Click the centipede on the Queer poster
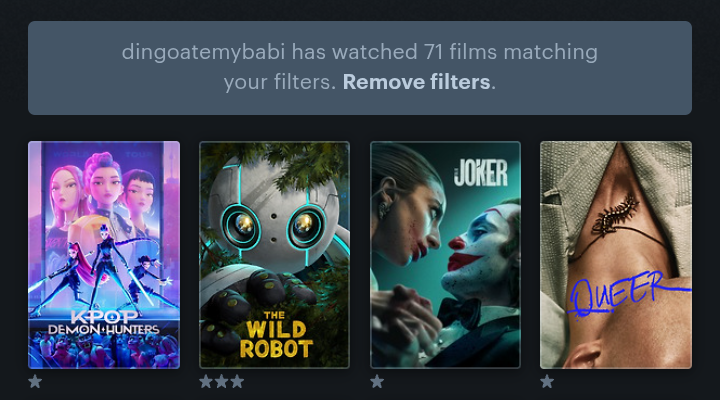Image resolution: width=720 pixels, height=400 pixels. pos(615,215)
